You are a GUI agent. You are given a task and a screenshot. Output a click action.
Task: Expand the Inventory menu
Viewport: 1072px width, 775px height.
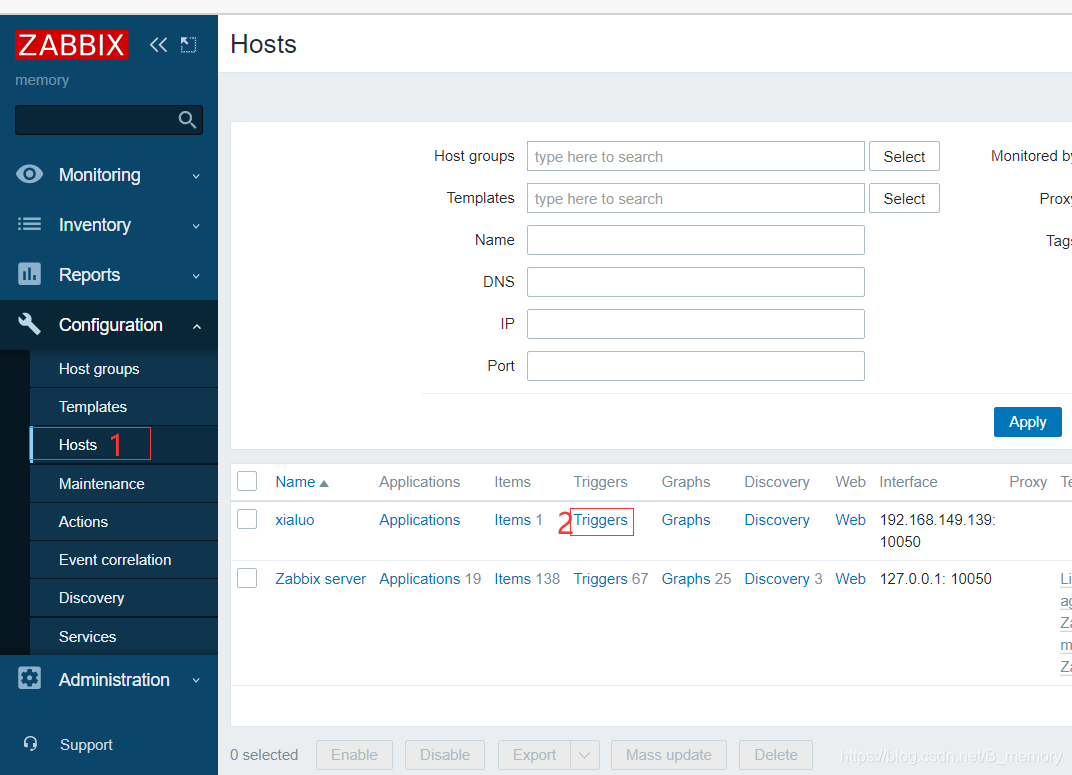pos(109,225)
